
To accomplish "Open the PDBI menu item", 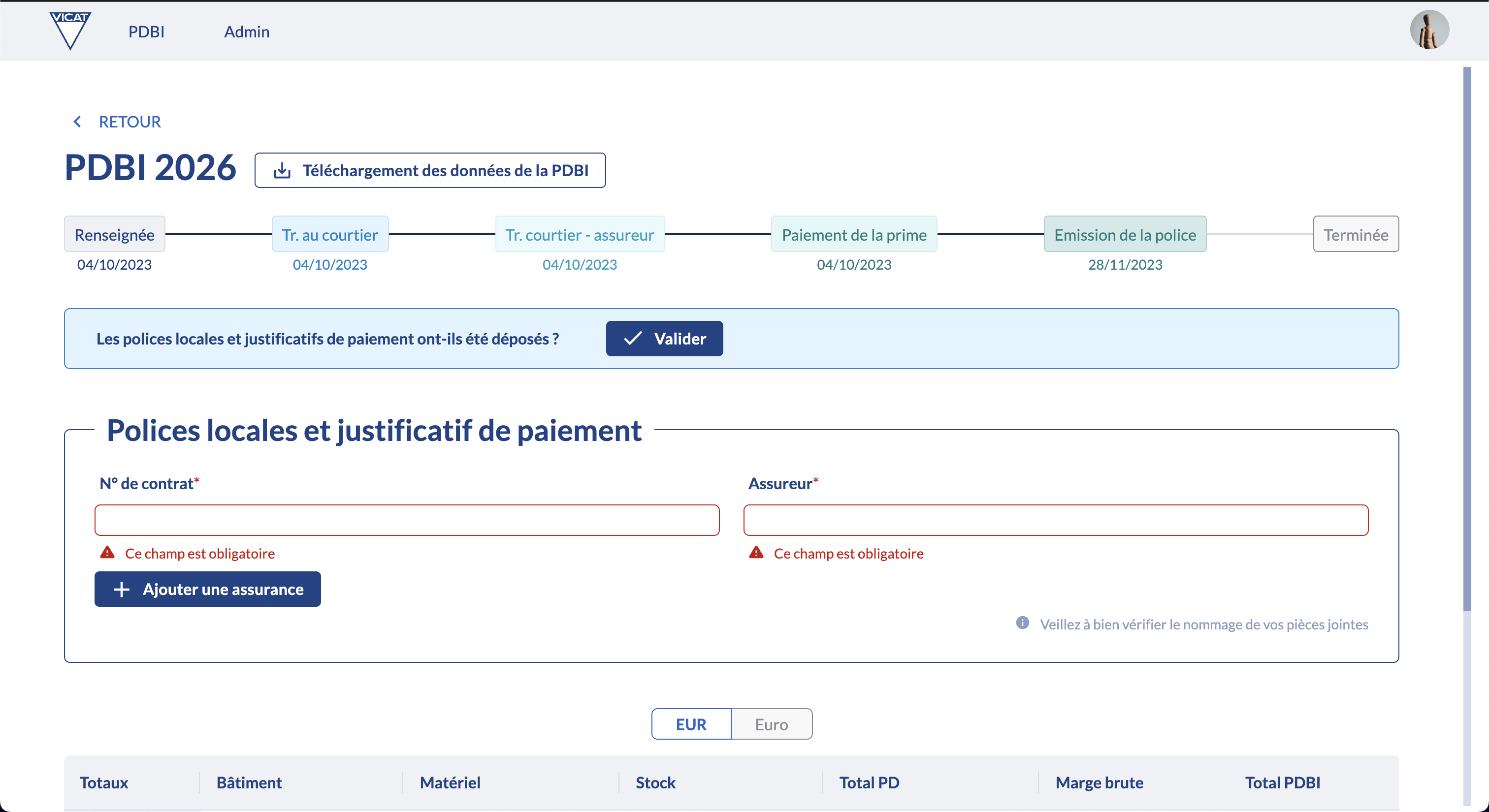I will pos(146,32).
